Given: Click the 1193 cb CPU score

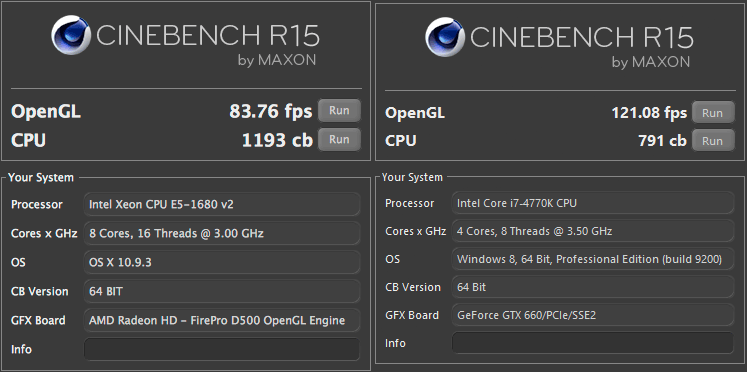Looking at the screenshot, I should 277,140.
